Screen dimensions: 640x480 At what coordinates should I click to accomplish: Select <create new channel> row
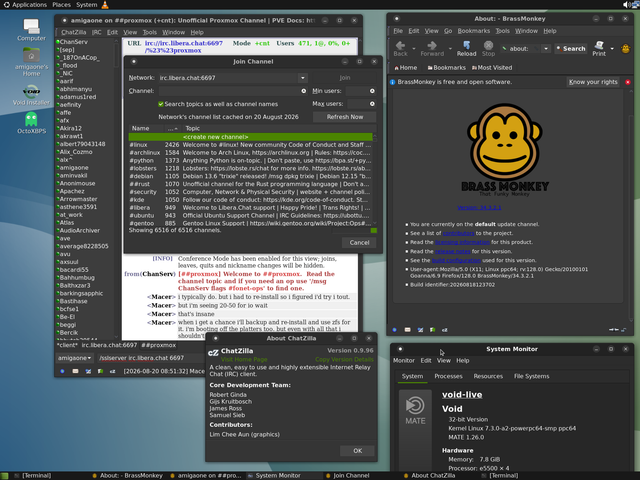tap(250, 137)
